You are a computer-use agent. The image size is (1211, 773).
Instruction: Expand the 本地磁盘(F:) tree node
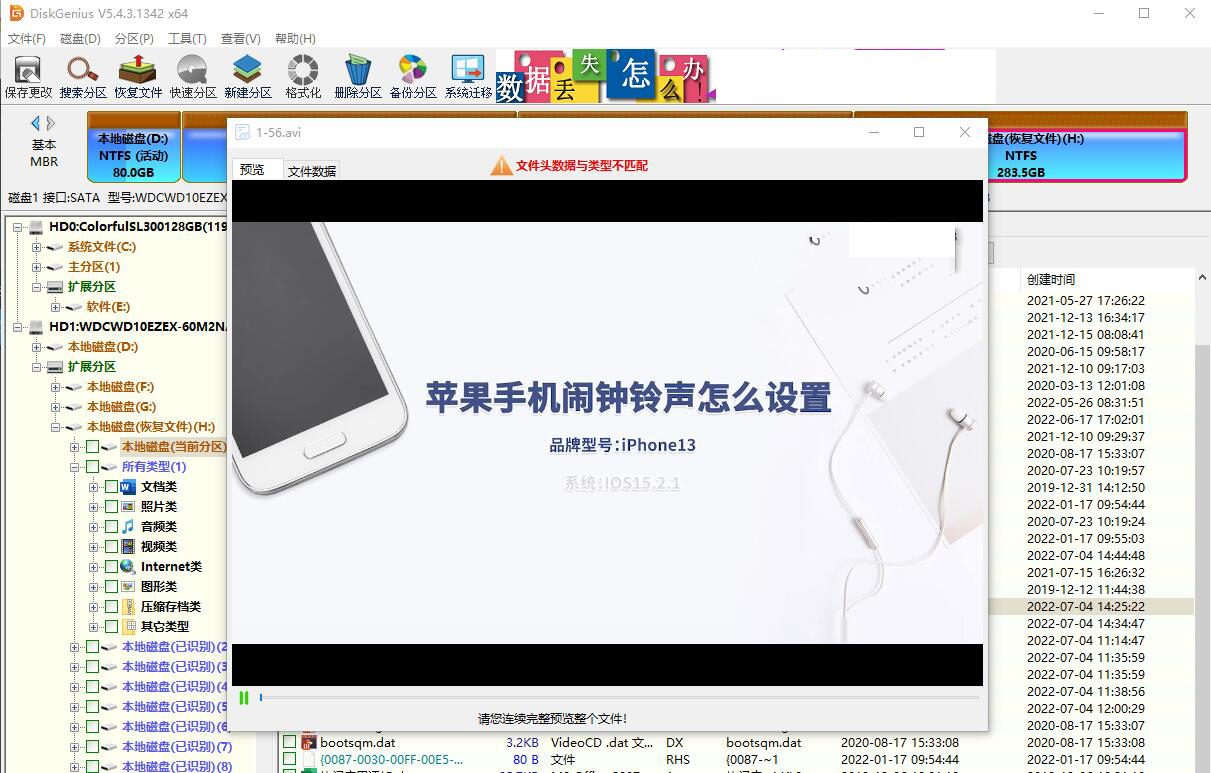coord(56,387)
